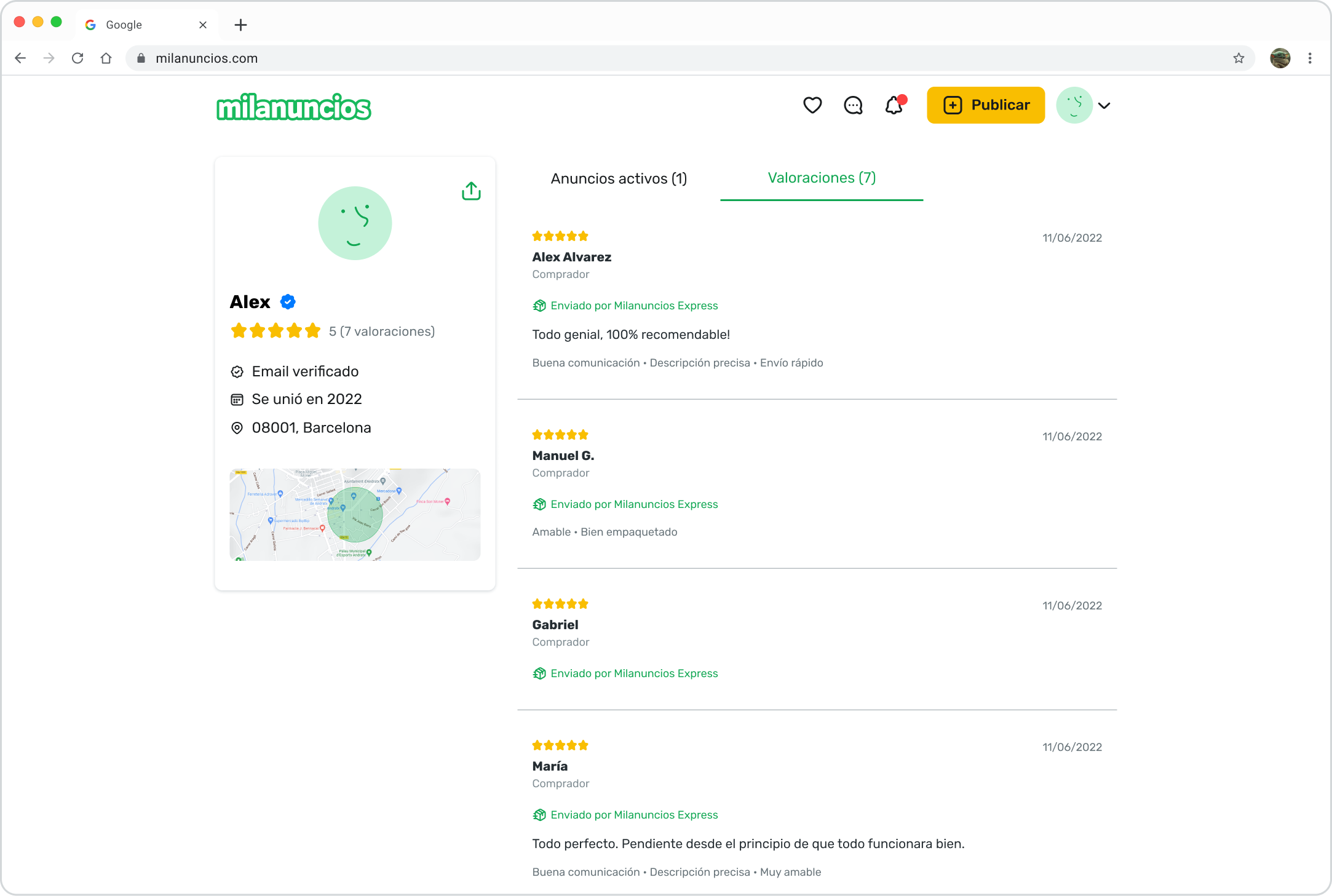The width and height of the screenshot is (1332, 896).
Task: Click Alex's large profile avatar
Action: (355, 223)
